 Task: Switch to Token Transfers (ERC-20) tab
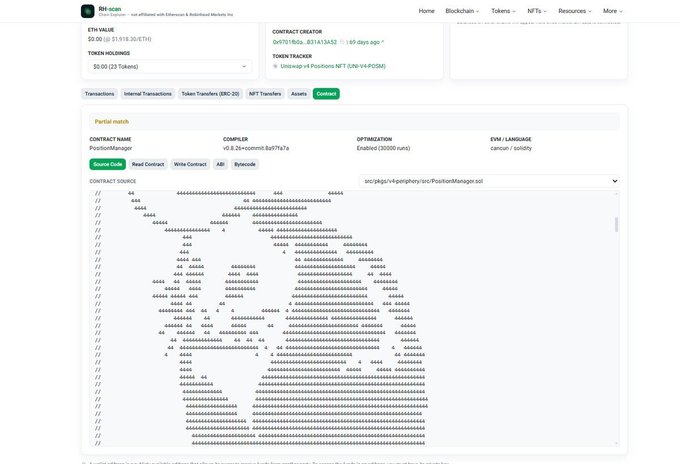click(x=210, y=94)
